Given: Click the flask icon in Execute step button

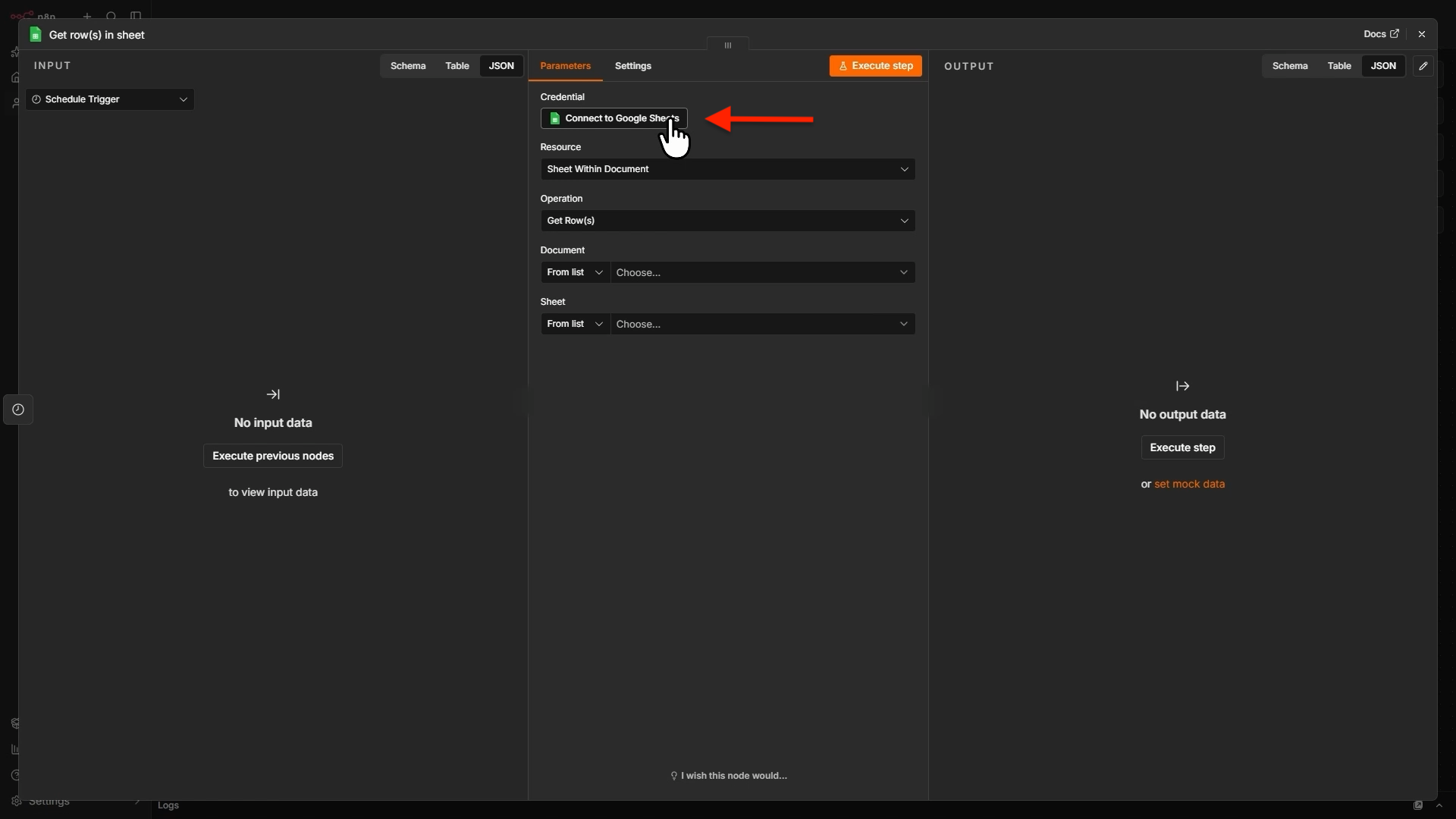Looking at the screenshot, I should [843, 66].
